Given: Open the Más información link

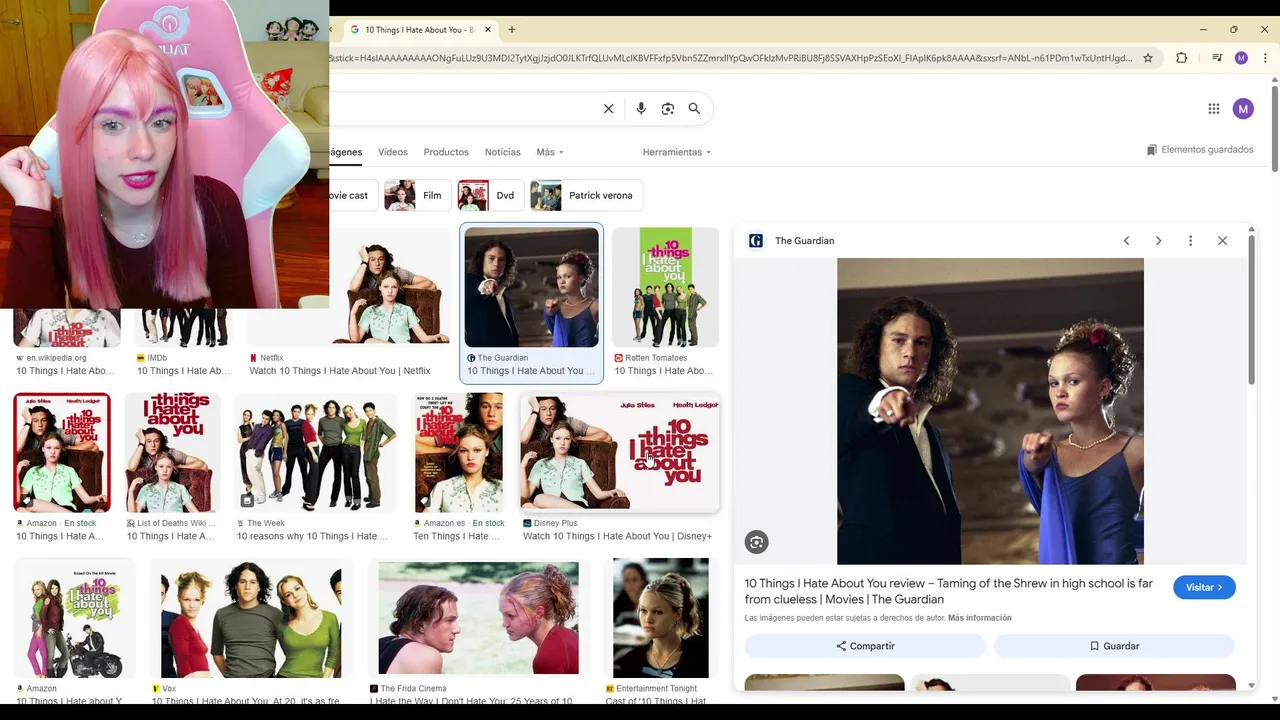Looking at the screenshot, I should (980, 618).
